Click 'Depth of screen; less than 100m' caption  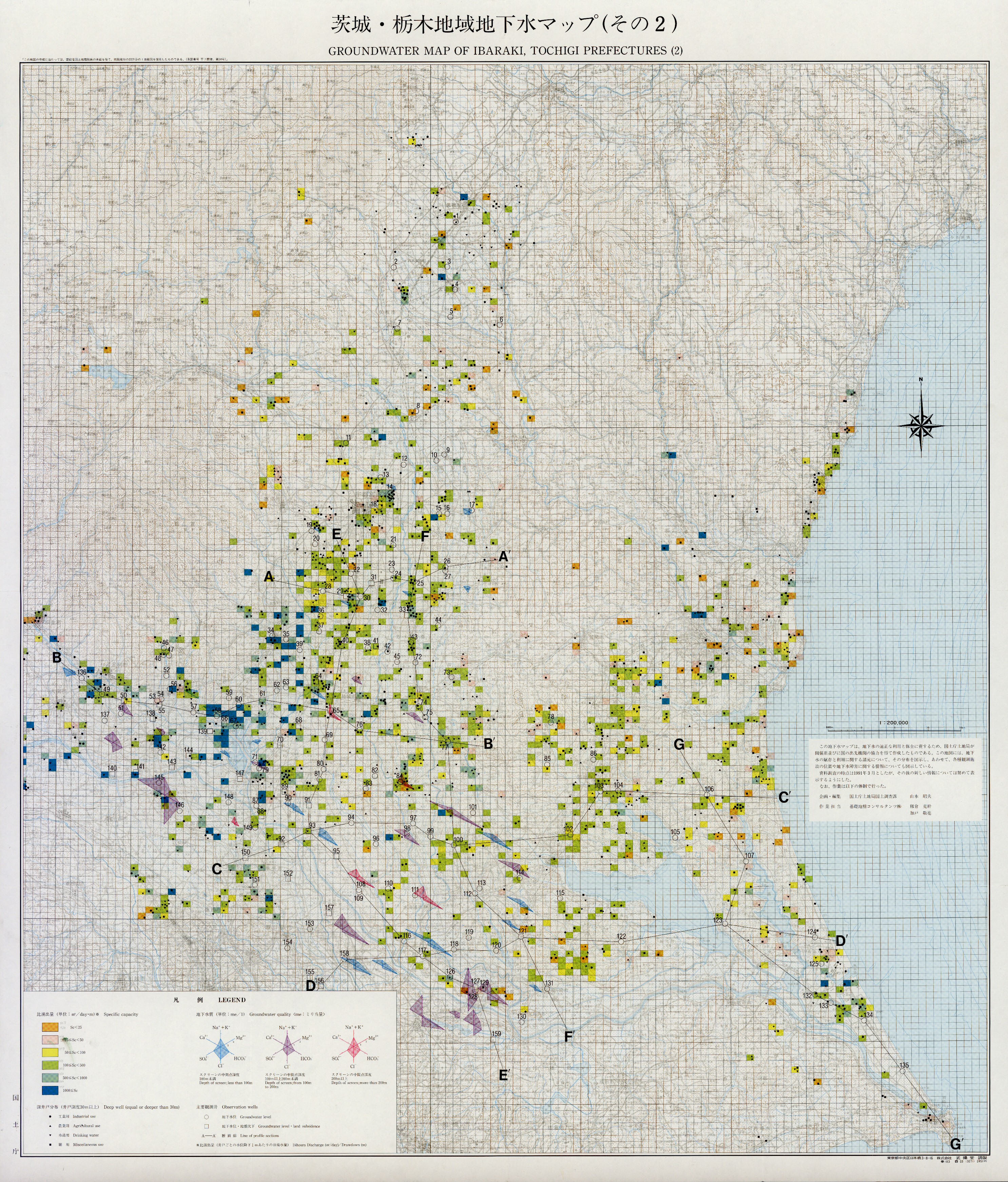pos(226,1083)
